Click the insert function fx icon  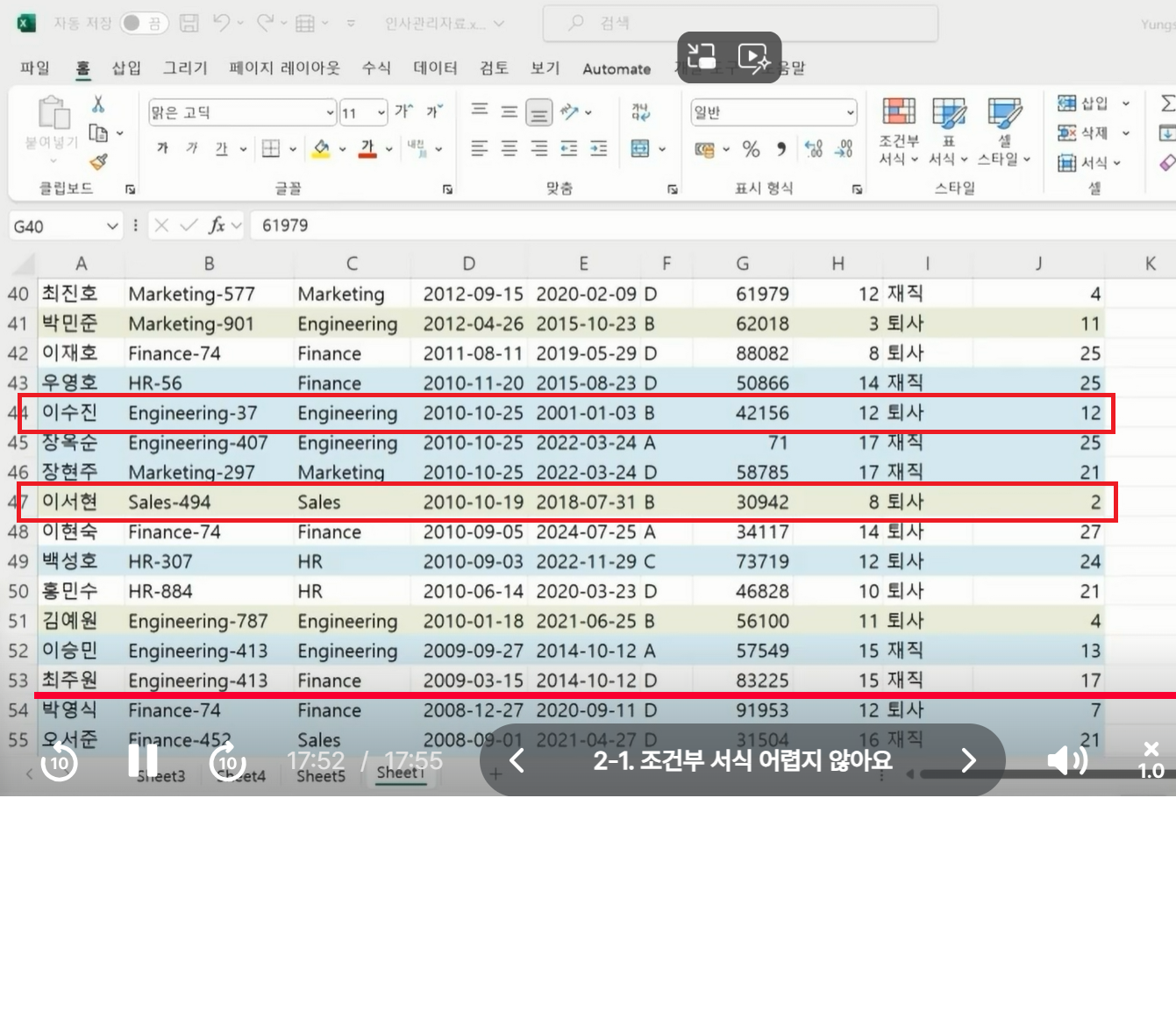point(217,225)
